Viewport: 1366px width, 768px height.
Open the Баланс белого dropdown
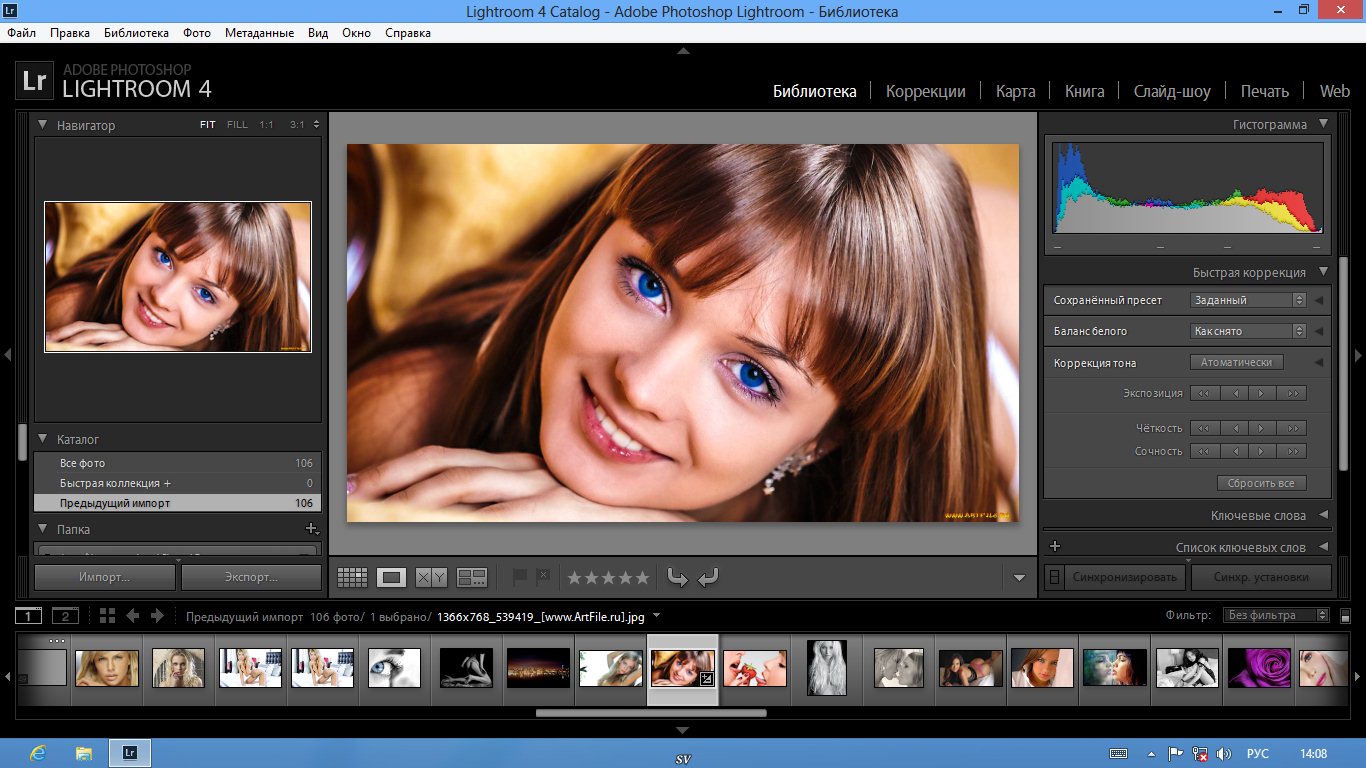(1249, 331)
